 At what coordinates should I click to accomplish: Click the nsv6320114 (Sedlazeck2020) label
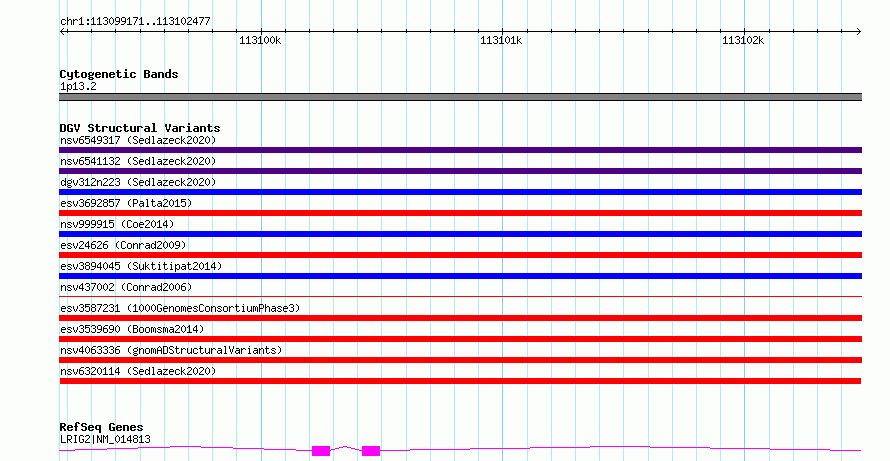(x=138, y=371)
